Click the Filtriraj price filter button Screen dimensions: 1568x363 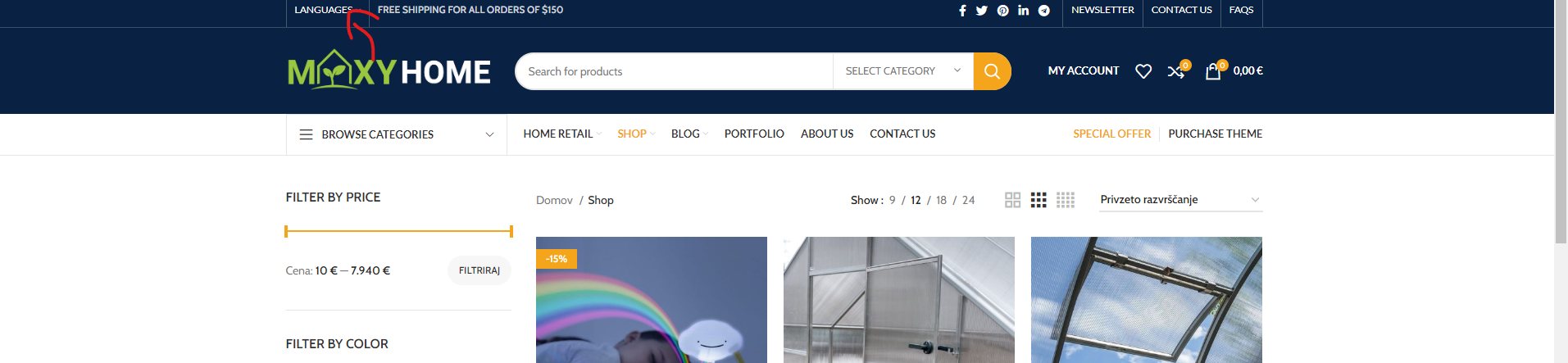tap(479, 270)
